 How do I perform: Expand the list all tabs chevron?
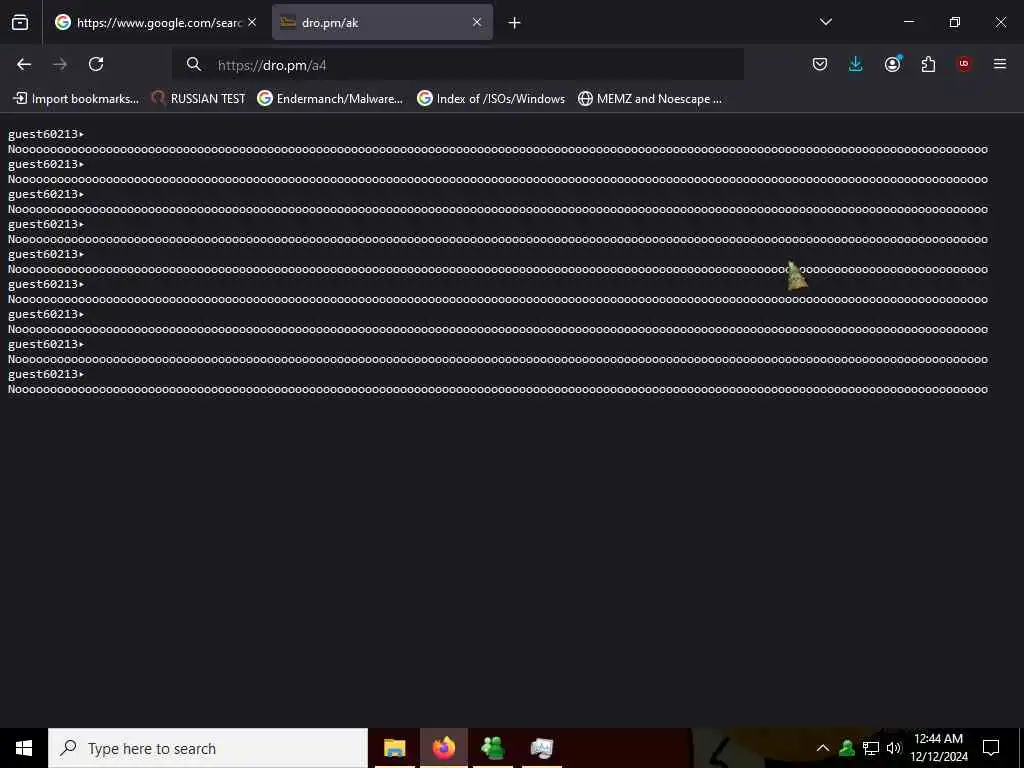point(825,22)
